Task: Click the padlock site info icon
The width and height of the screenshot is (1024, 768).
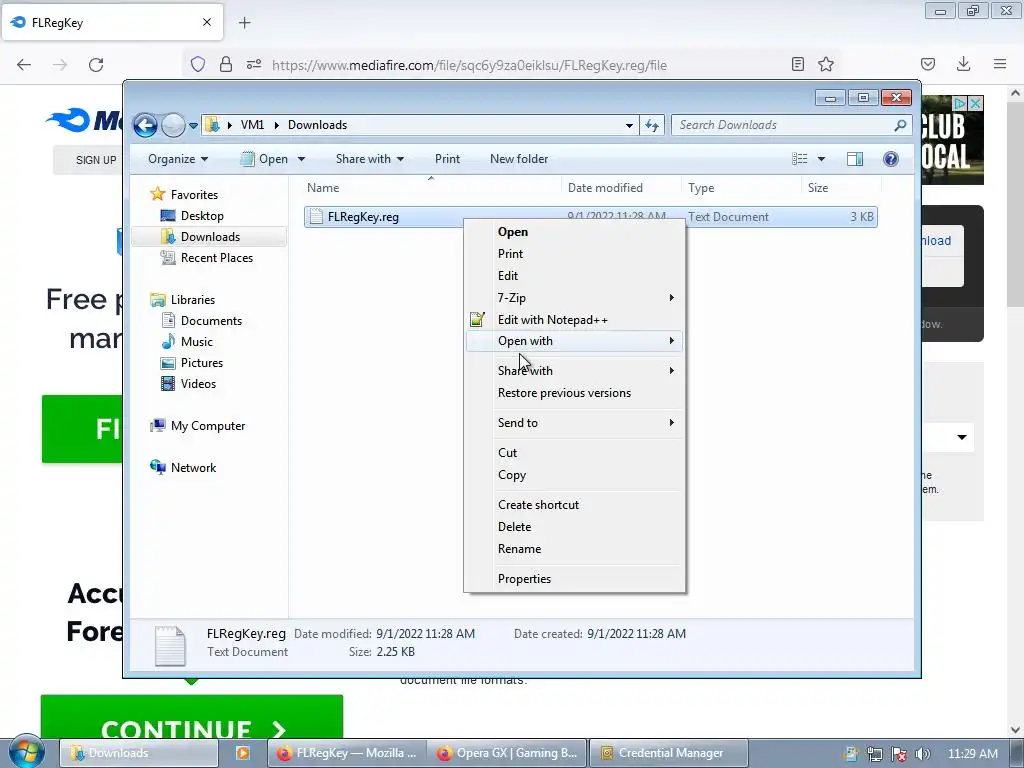Action: [x=226, y=65]
